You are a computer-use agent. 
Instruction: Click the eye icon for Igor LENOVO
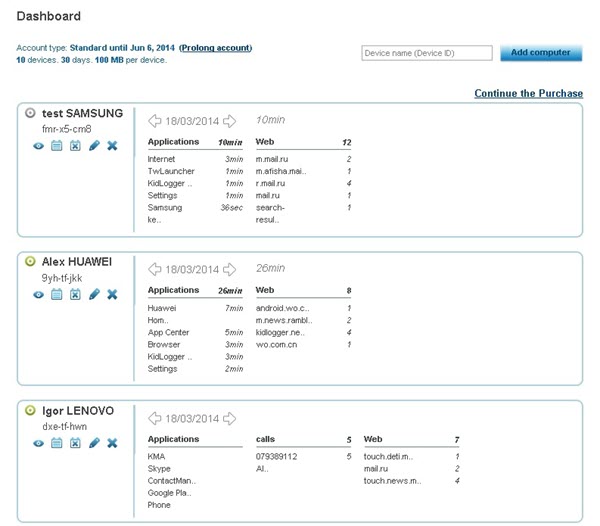pyautogui.click(x=38, y=443)
